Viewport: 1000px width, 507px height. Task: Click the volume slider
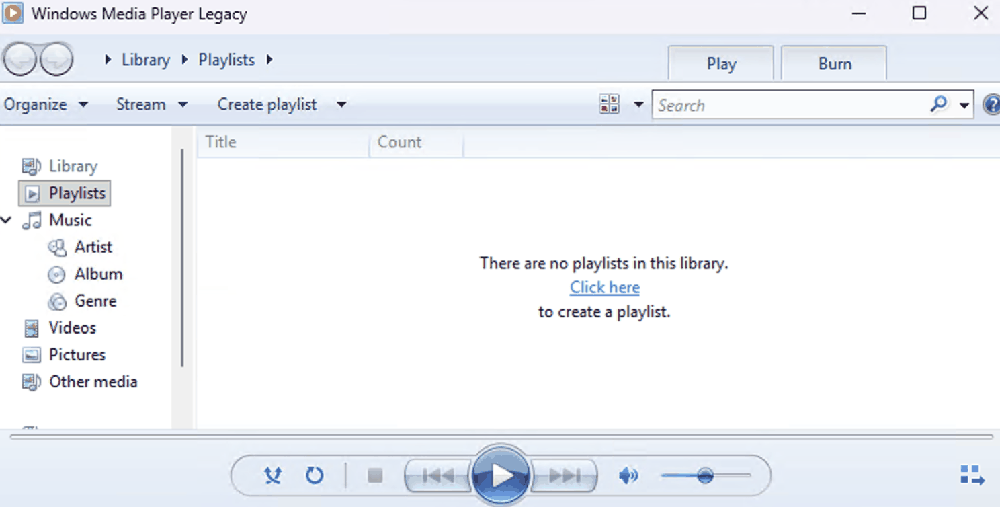point(705,476)
